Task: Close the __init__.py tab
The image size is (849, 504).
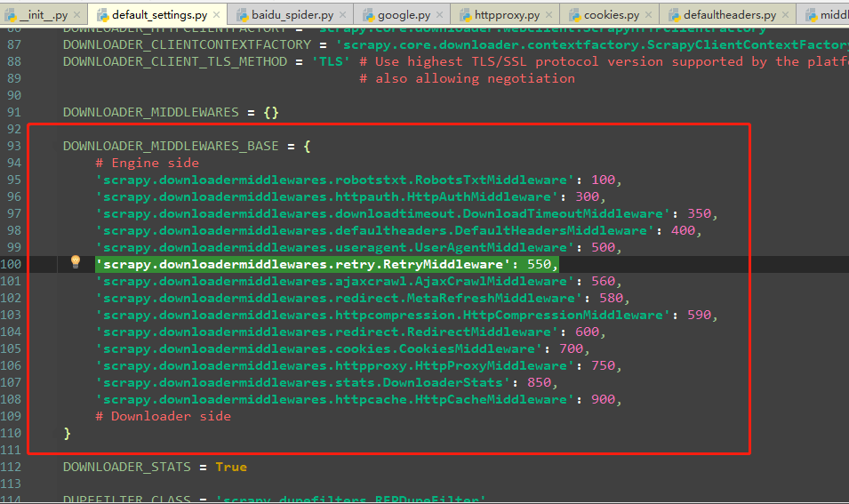Action: tap(77, 15)
